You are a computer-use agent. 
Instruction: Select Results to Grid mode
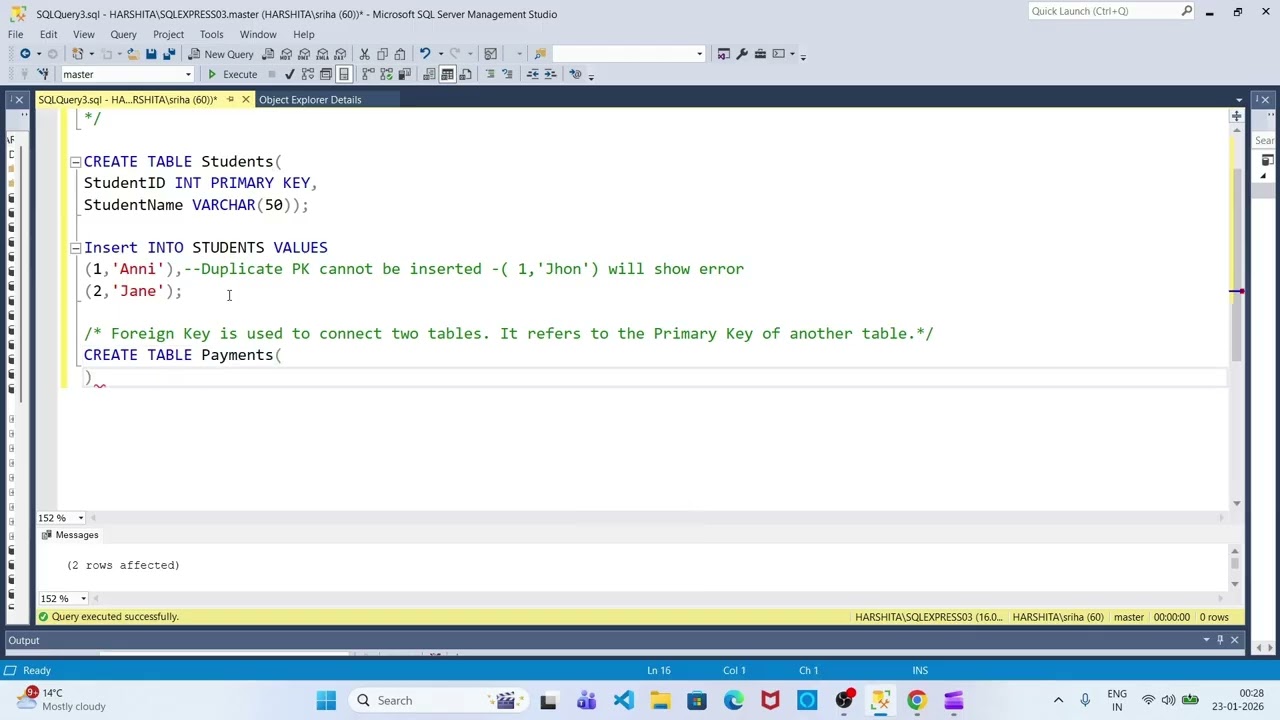447,74
